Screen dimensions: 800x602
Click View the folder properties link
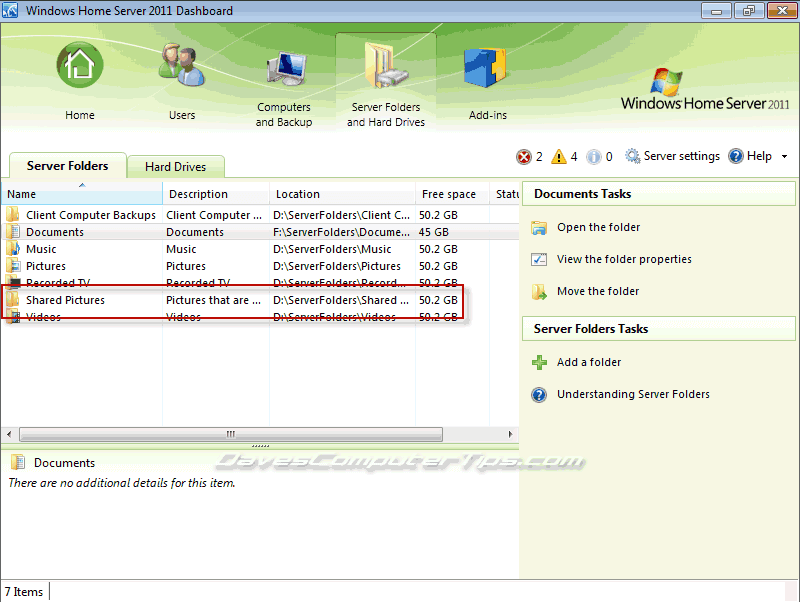point(624,259)
